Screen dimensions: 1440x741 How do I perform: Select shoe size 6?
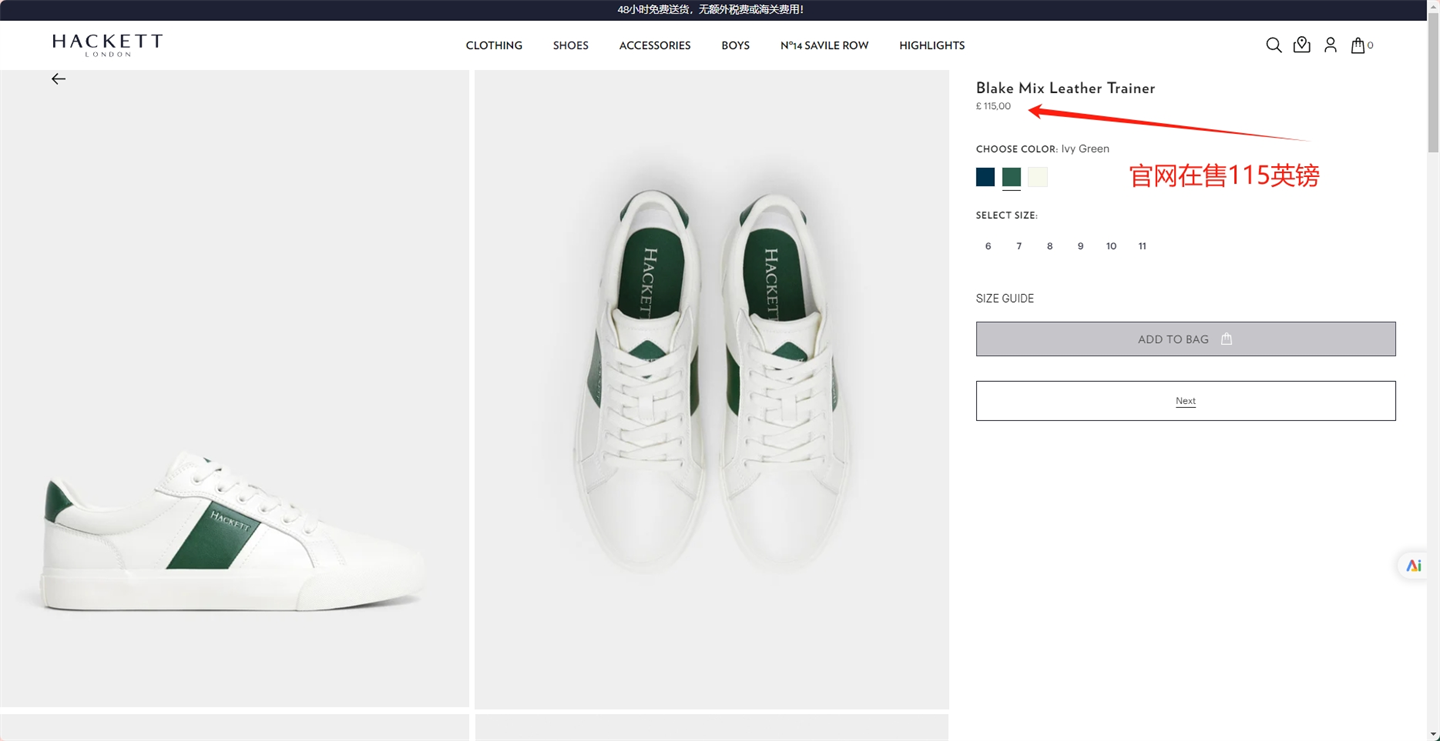tap(988, 246)
